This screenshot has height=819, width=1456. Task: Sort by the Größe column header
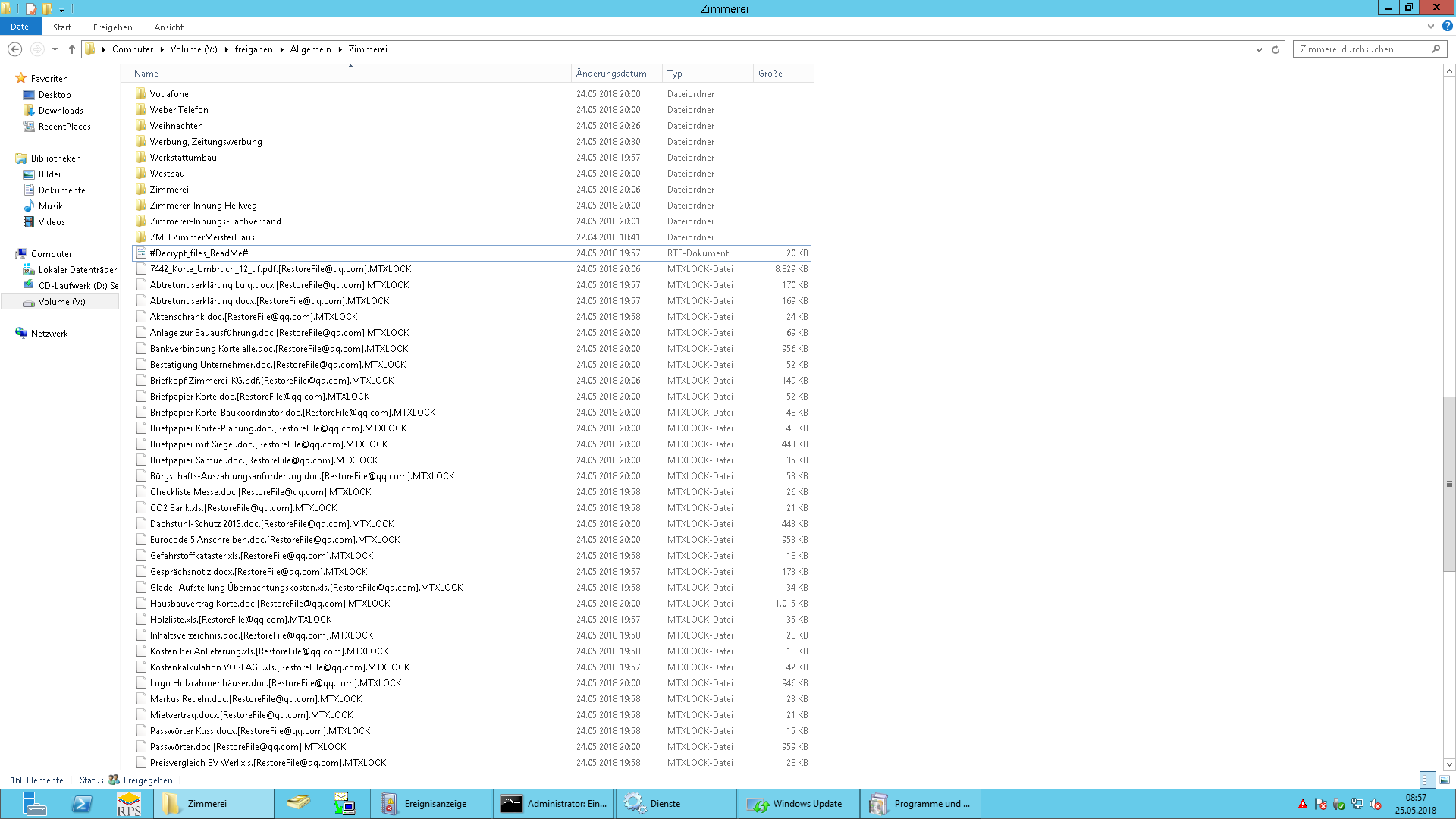(x=783, y=74)
